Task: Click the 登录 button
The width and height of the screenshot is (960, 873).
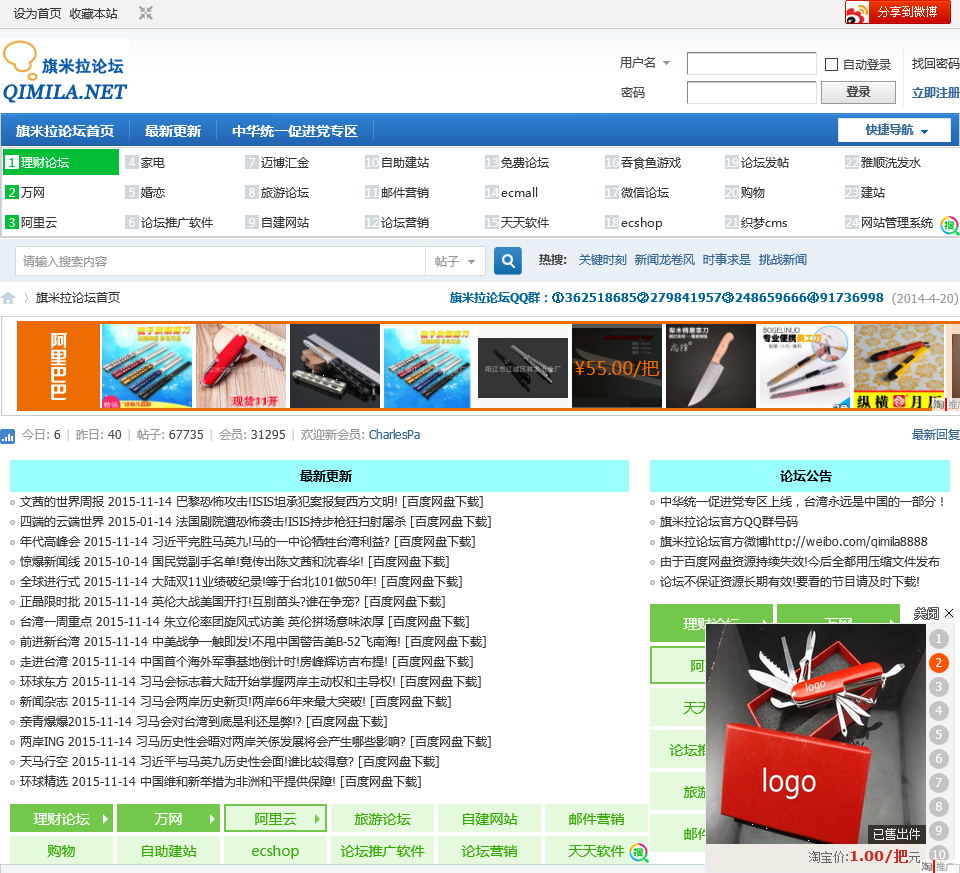Action: (858, 92)
